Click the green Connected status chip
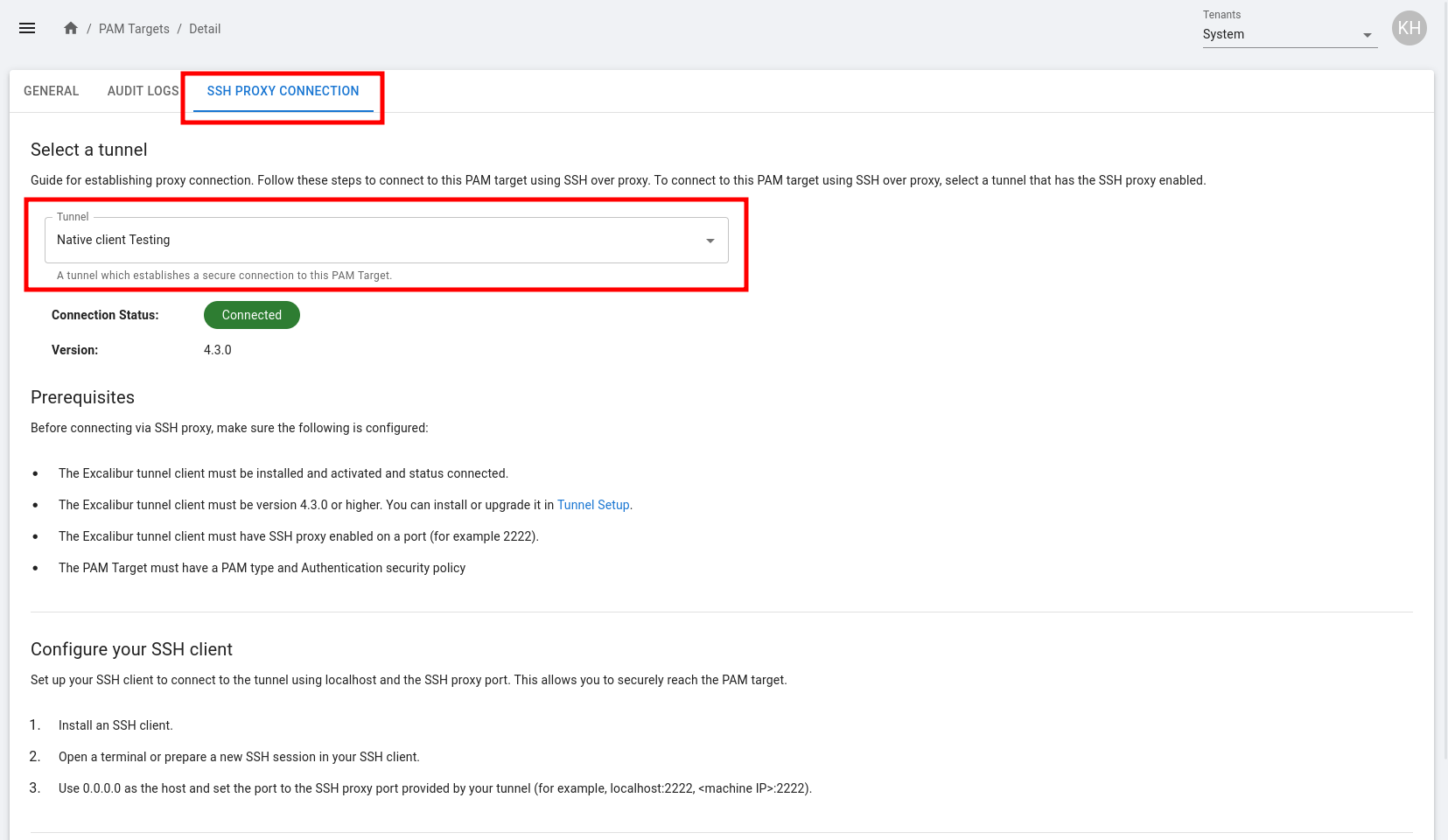 coord(252,315)
